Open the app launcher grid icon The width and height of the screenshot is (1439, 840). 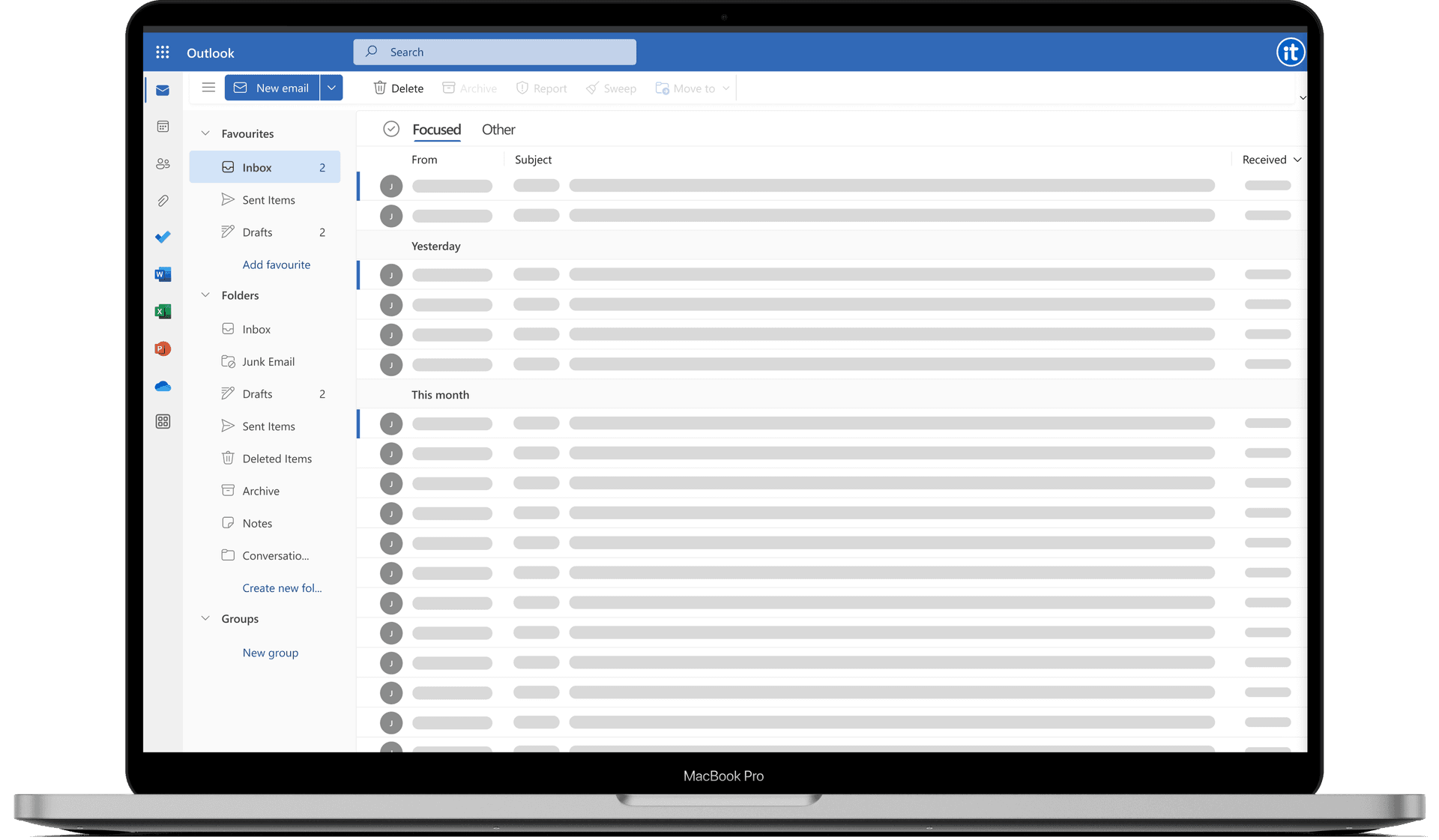coord(162,52)
